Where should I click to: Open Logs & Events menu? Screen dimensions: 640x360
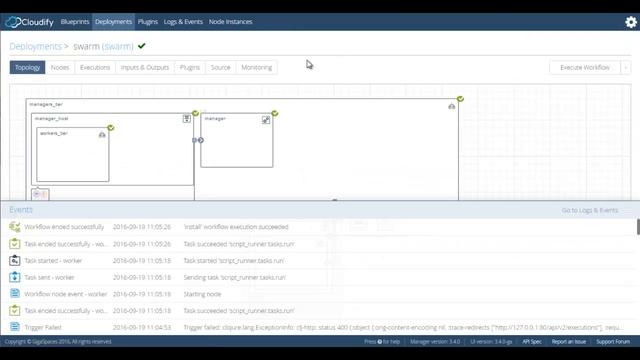(x=183, y=22)
